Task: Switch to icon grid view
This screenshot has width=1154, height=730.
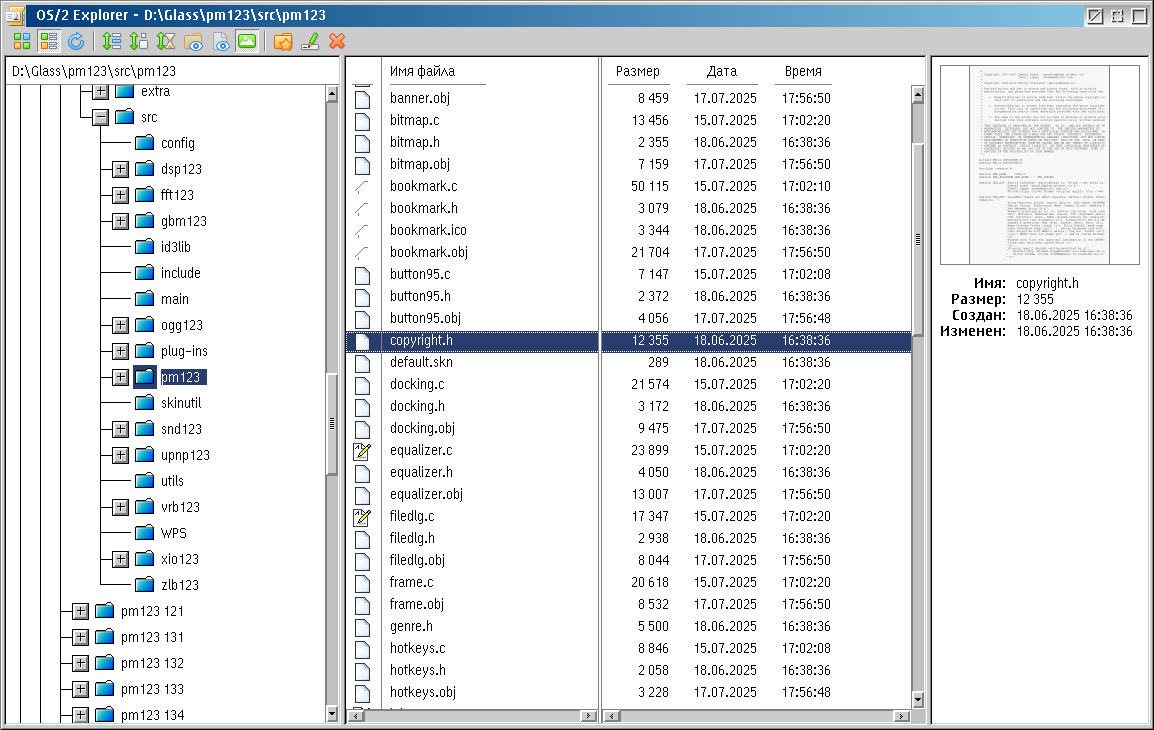Action: coord(22,41)
